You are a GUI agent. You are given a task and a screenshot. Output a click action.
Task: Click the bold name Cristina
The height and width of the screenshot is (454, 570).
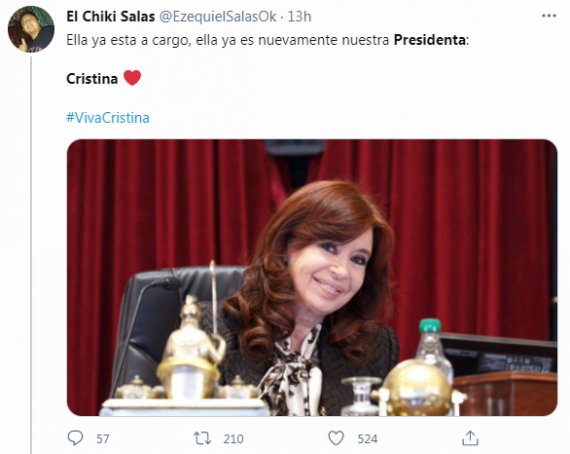92,79
